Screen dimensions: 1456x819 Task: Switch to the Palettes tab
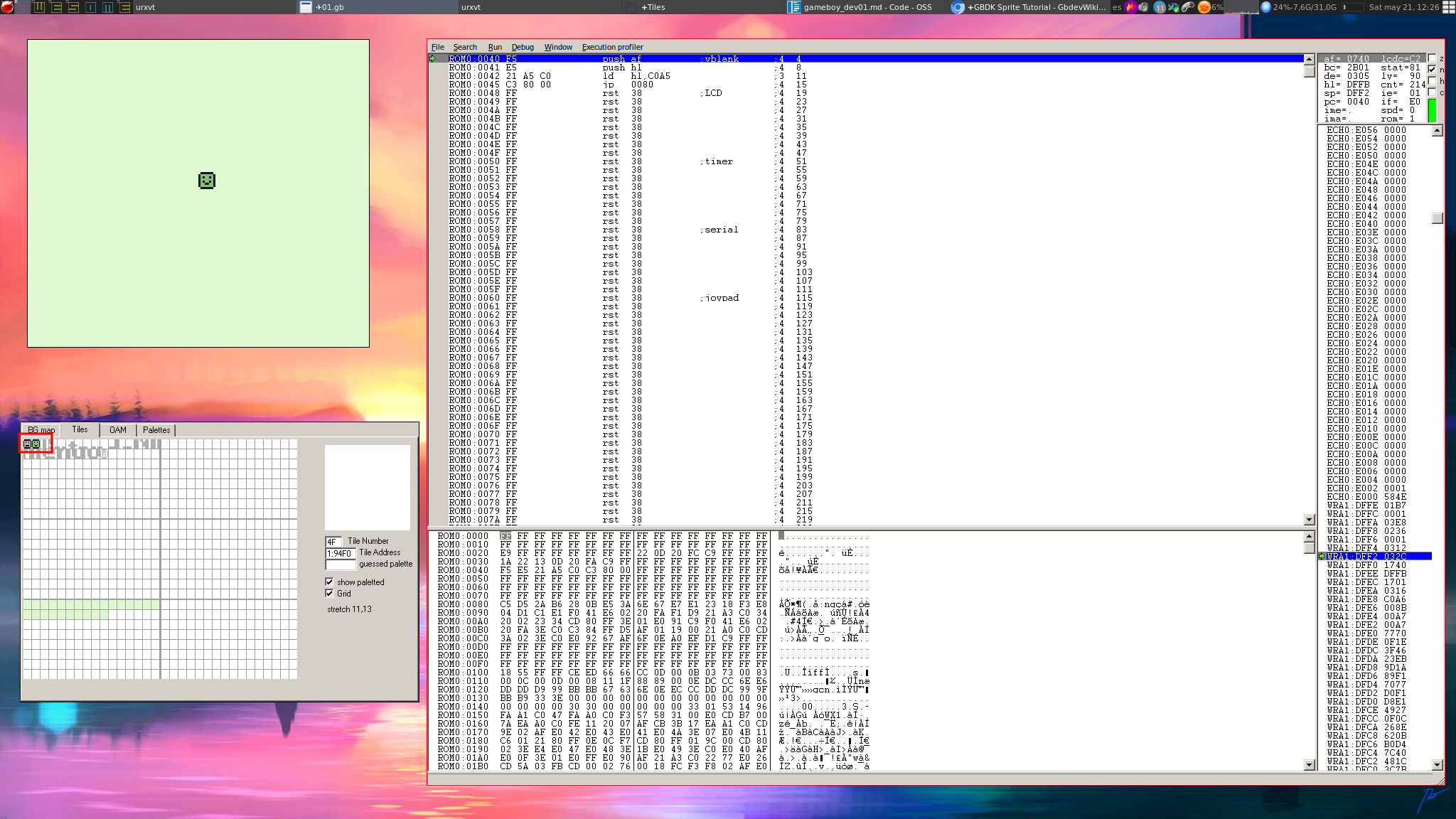click(156, 430)
